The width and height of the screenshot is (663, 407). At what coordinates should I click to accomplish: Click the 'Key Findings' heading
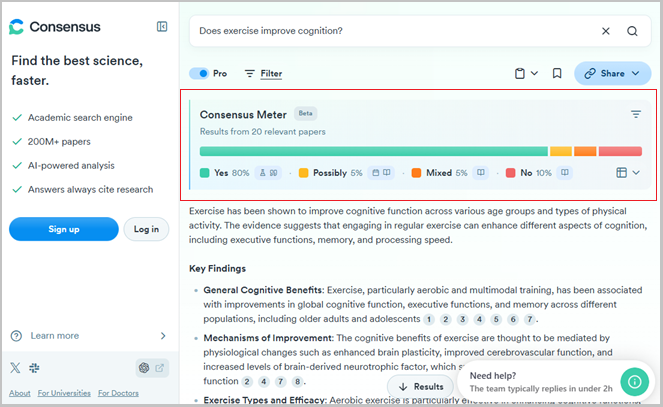(x=217, y=269)
